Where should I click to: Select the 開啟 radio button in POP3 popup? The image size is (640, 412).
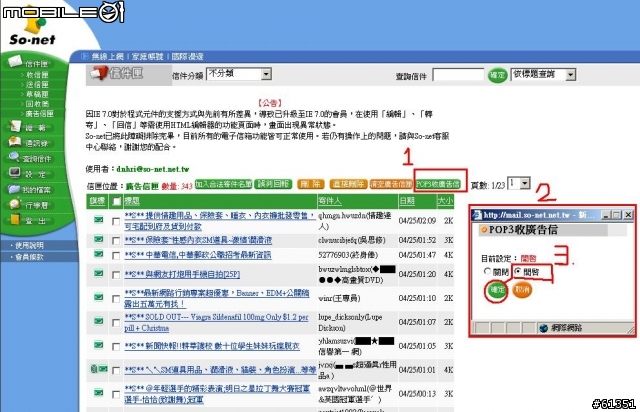pyautogui.click(x=518, y=271)
